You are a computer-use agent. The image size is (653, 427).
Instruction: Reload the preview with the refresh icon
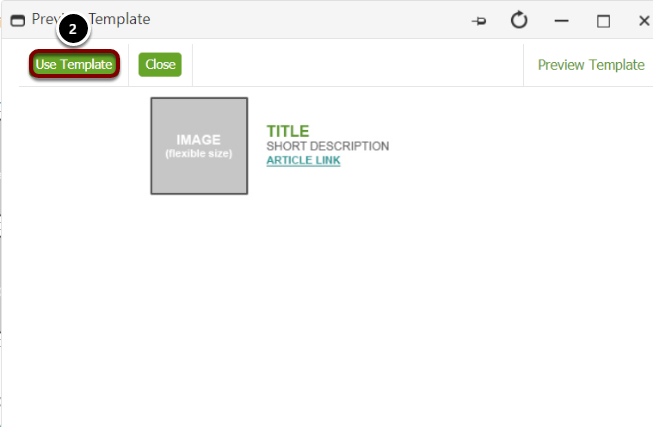click(519, 20)
